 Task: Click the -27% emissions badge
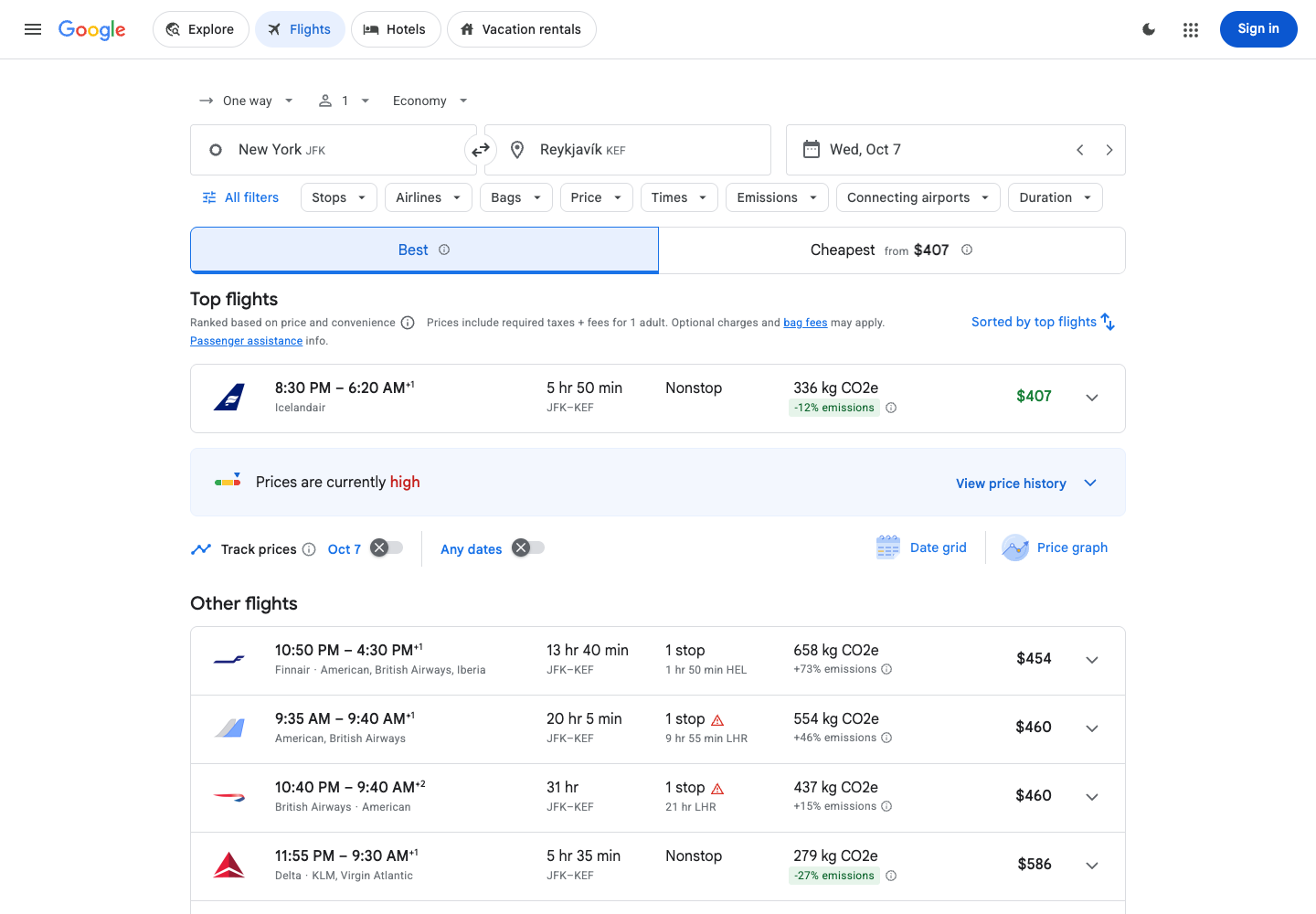[x=834, y=876]
